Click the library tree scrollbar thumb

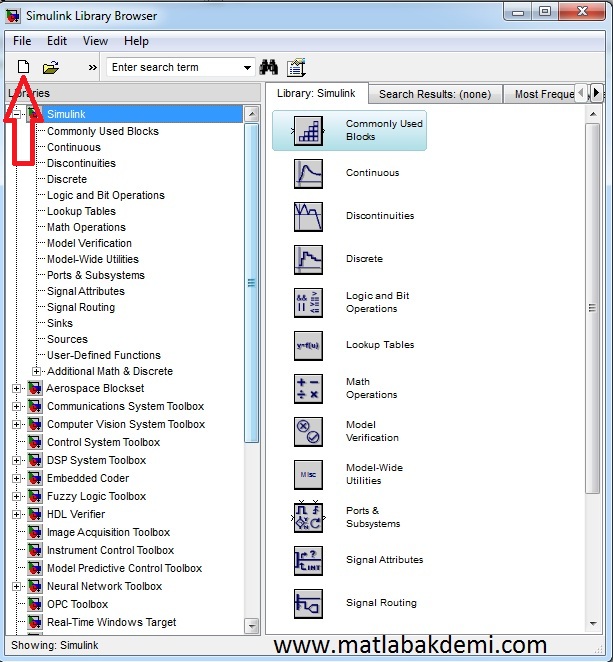(x=252, y=282)
